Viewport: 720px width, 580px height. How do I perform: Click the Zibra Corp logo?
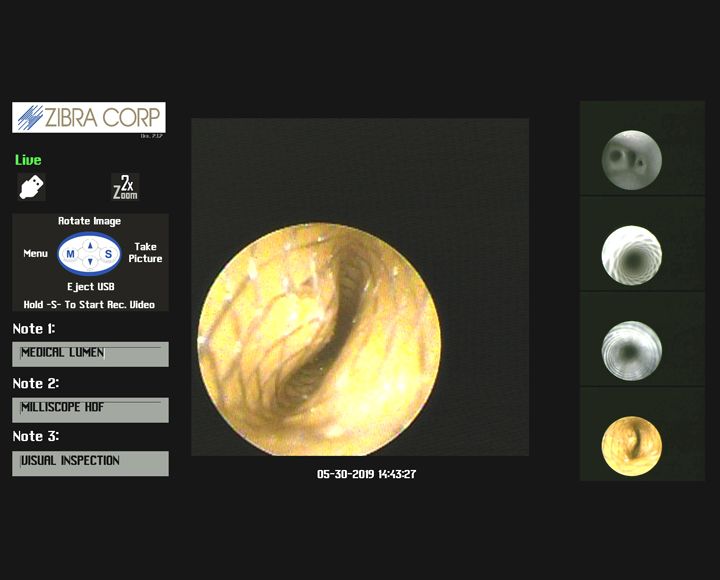coord(89,118)
